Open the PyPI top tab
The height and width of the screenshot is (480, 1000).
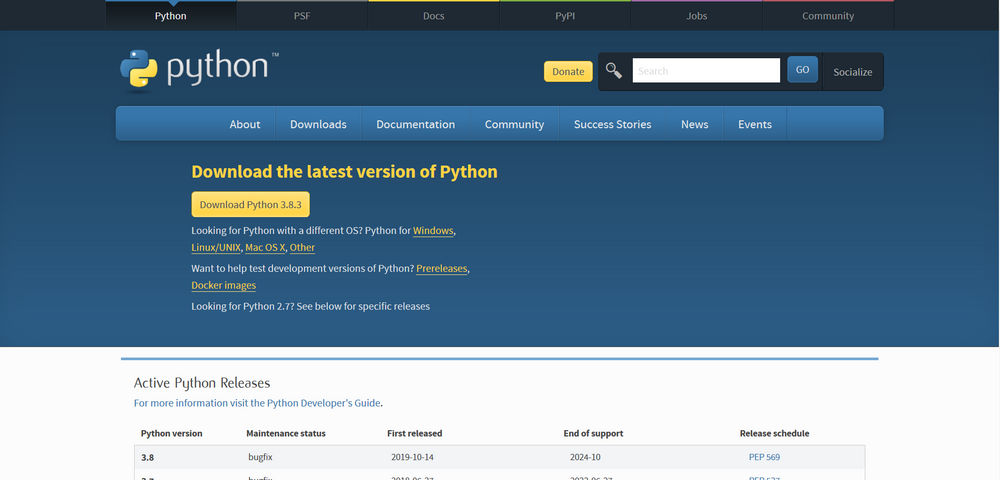coord(565,16)
